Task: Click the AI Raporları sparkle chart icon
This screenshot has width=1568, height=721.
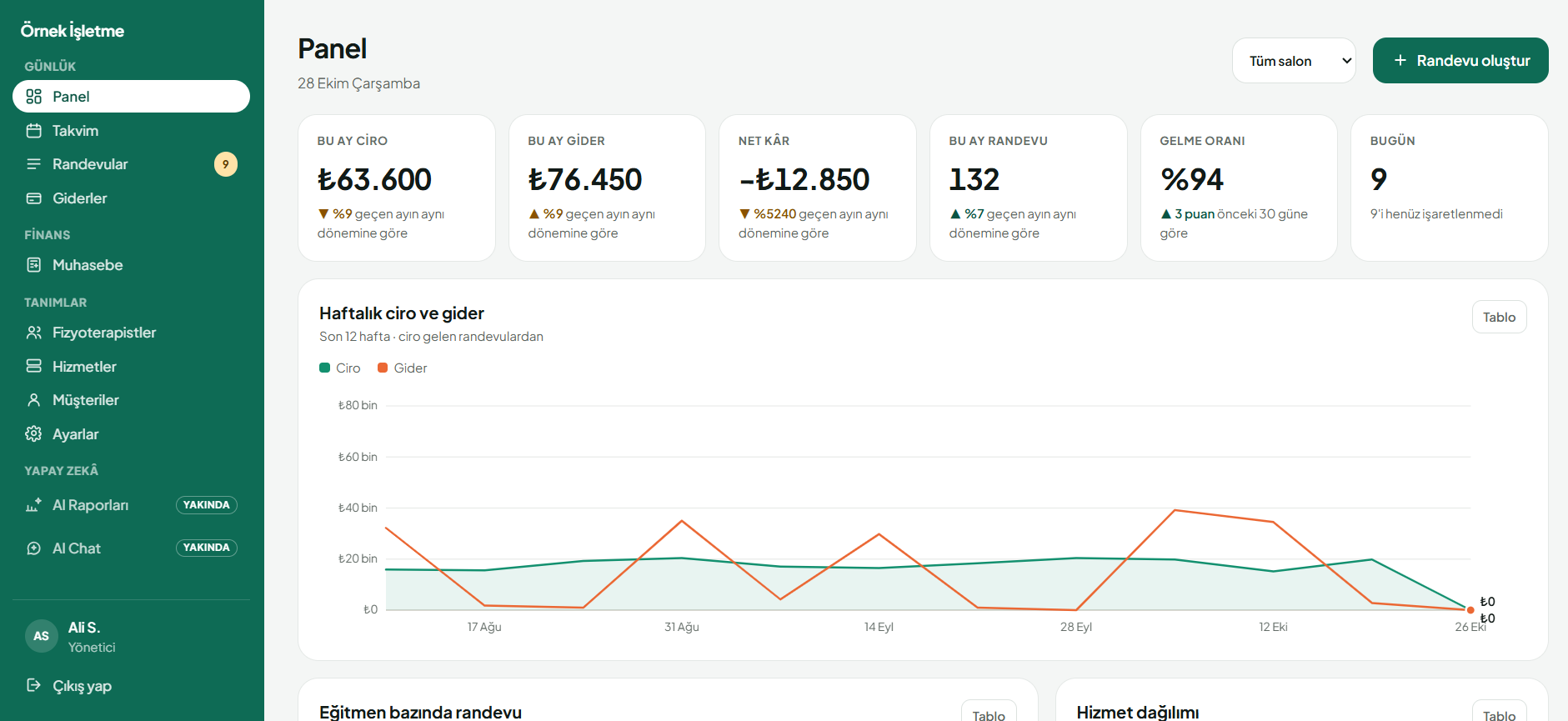Action: [34, 505]
